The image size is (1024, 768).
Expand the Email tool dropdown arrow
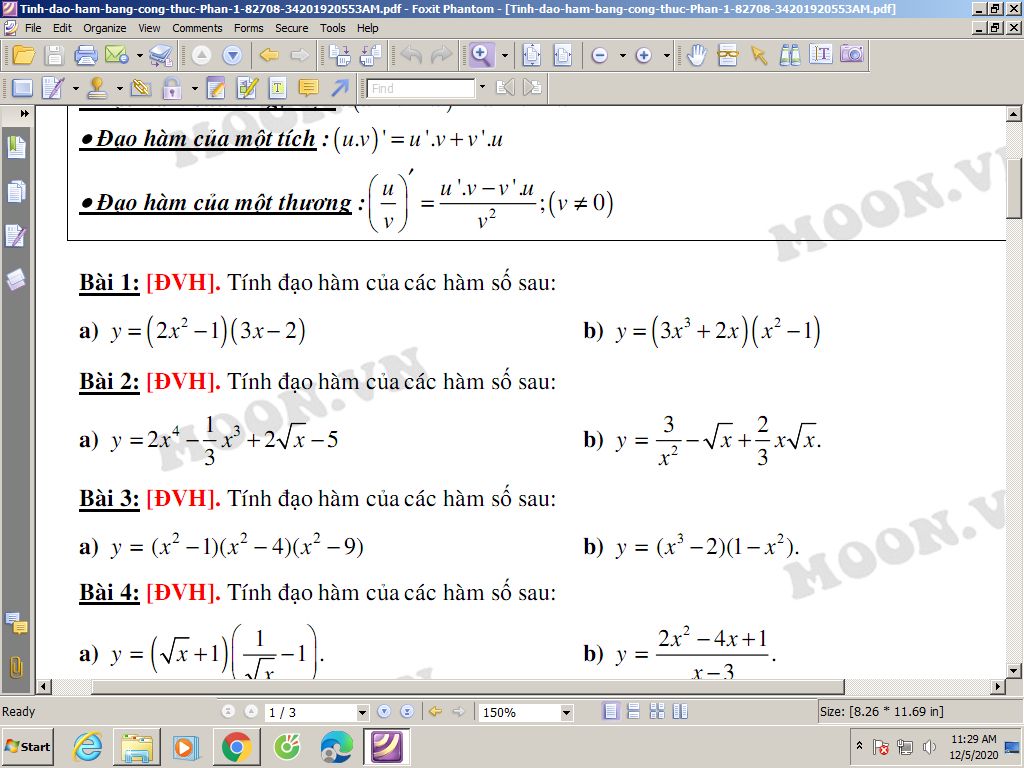point(139,56)
